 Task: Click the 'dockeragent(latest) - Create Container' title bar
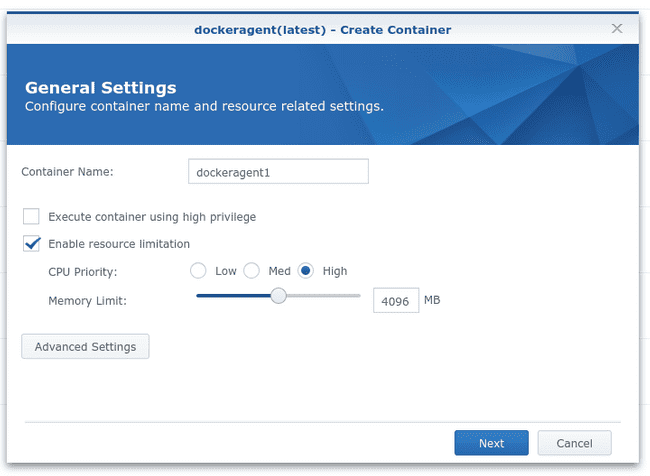point(323,30)
